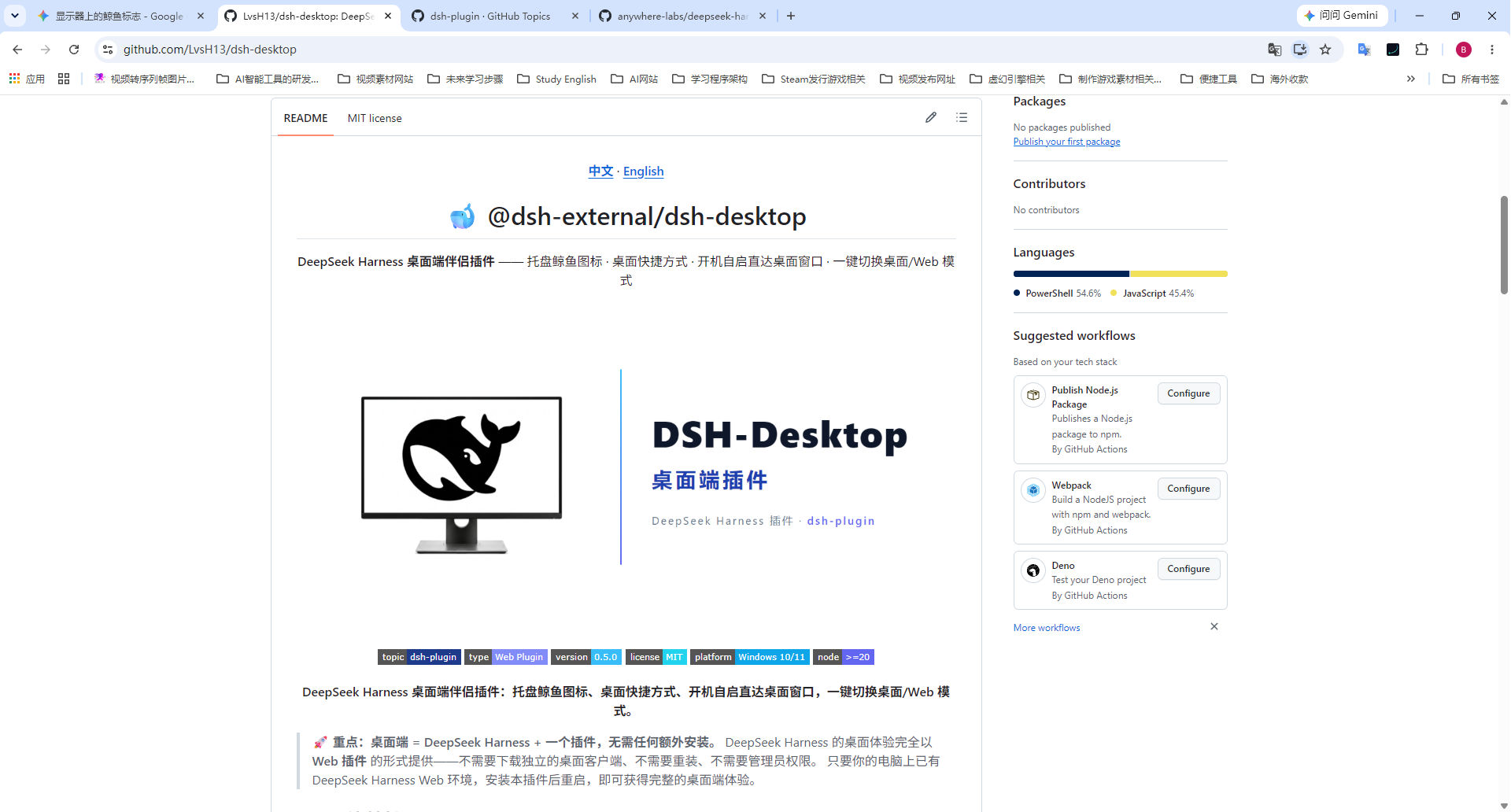The image size is (1511, 812).
Task: Open the 视频转序列帧图片 bookmark
Action: coord(144,79)
